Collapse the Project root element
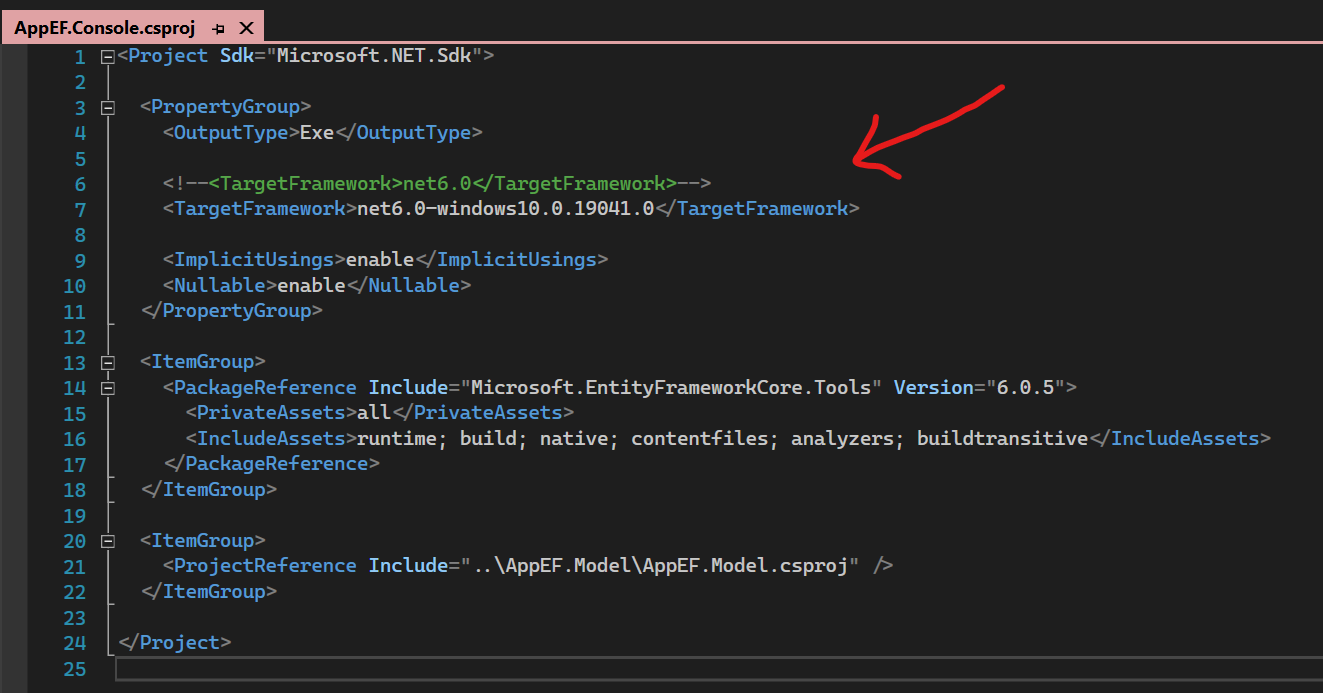Image resolution: width=1323 pixels, height=693 pixels. (x=107, y=56)
